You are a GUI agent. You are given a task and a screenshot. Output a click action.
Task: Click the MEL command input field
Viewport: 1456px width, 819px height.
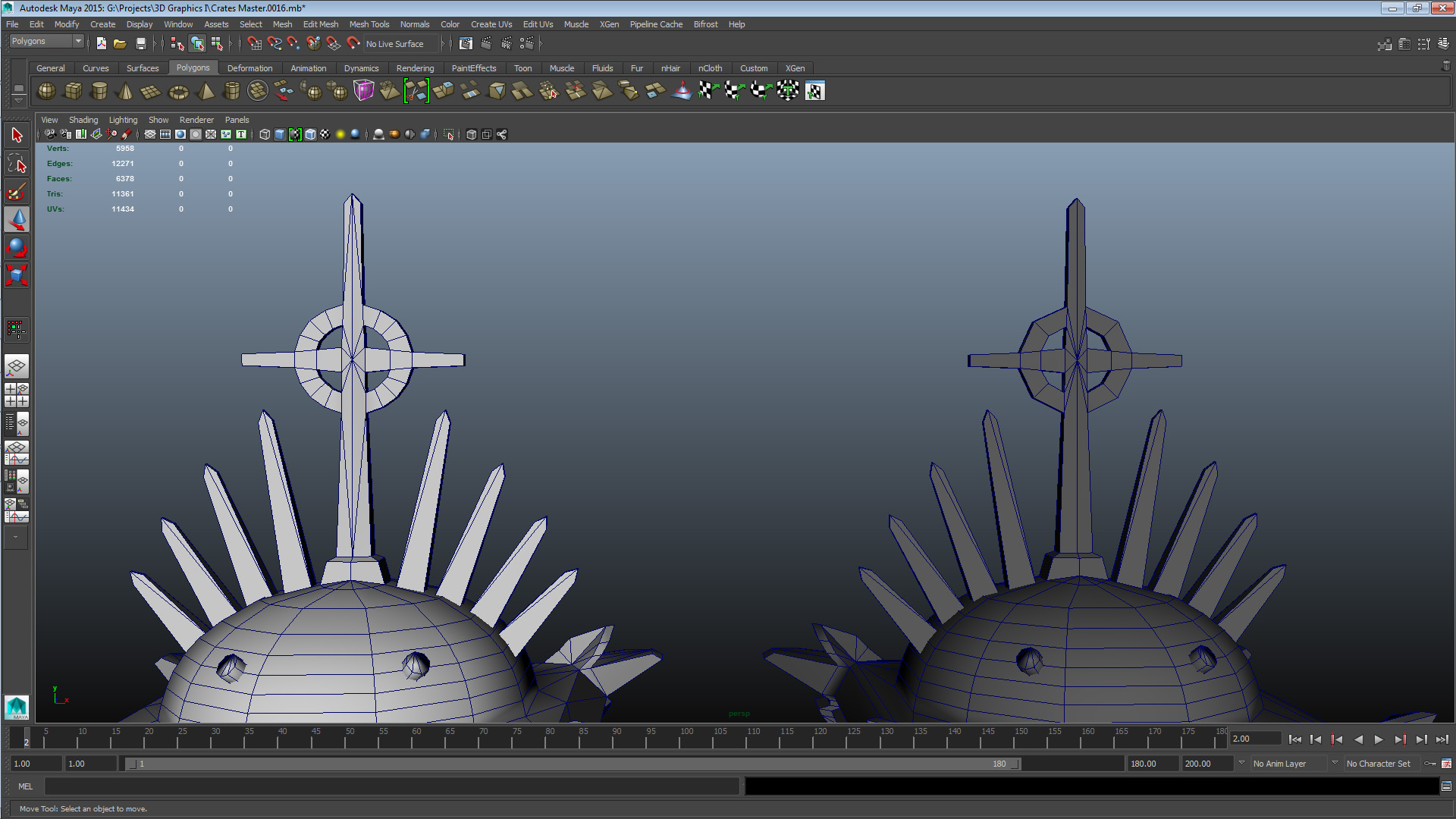pos(391,786)
